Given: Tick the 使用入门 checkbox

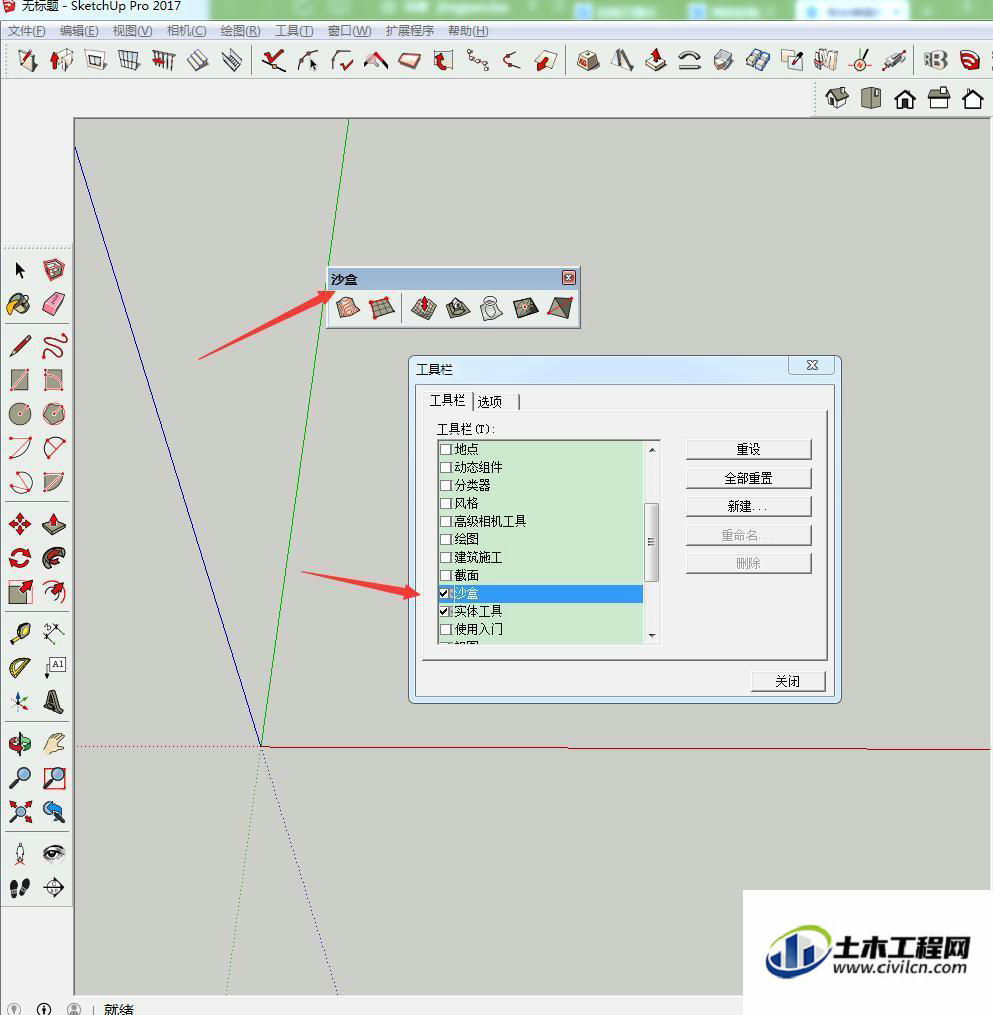Looking at the screenshot, I should [x=445, y=629].
